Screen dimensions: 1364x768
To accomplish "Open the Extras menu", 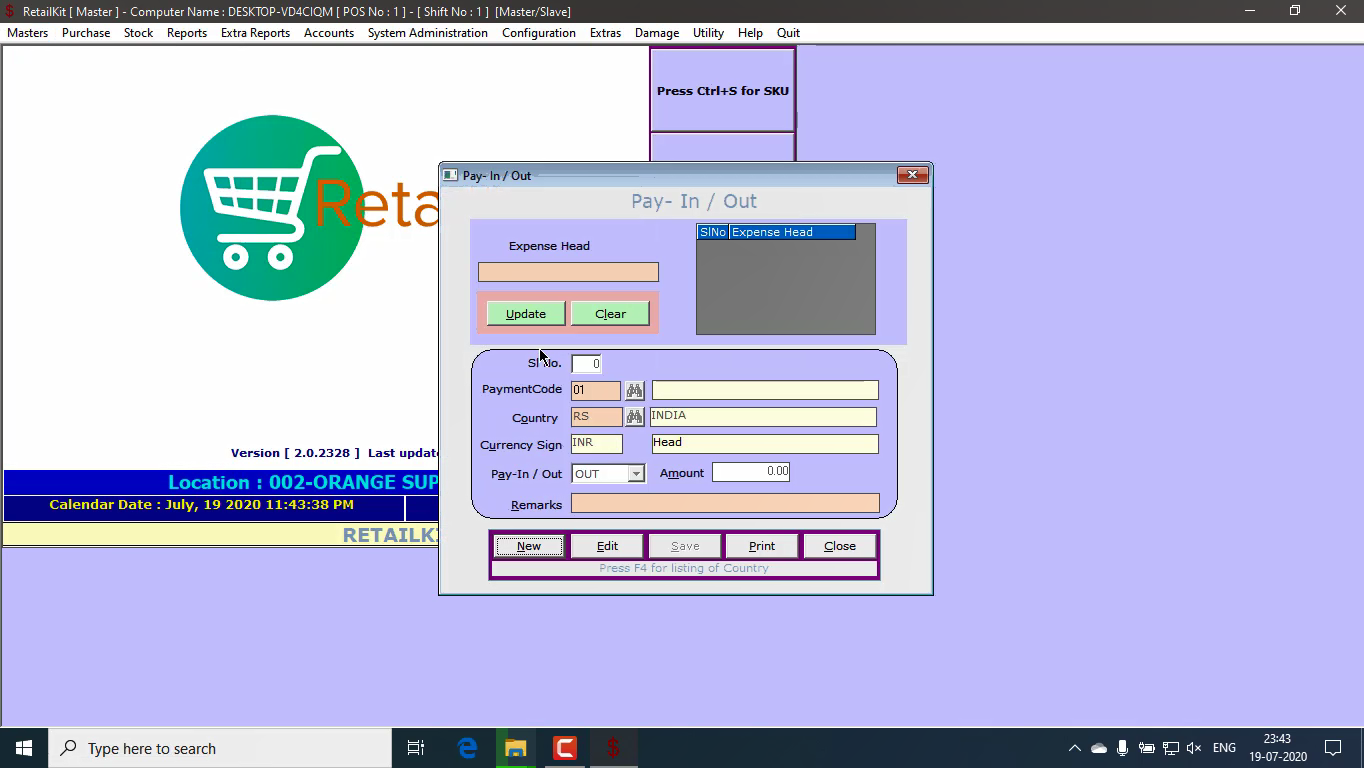I will [605, 33].
